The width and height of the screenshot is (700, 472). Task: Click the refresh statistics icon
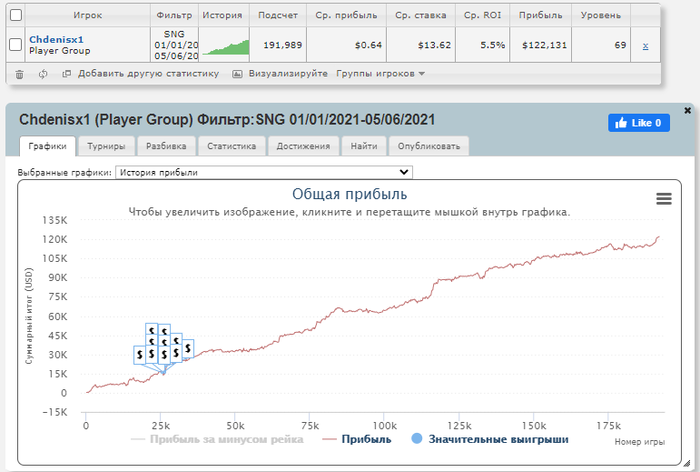(x=43, y=74)
